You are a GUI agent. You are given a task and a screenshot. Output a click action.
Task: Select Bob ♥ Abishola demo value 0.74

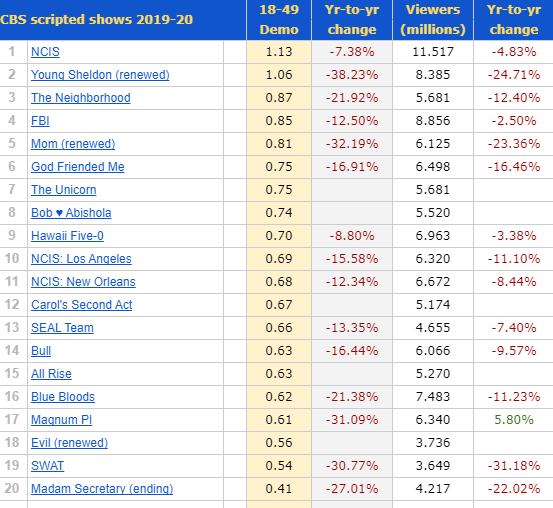click(x=279, y=213)
